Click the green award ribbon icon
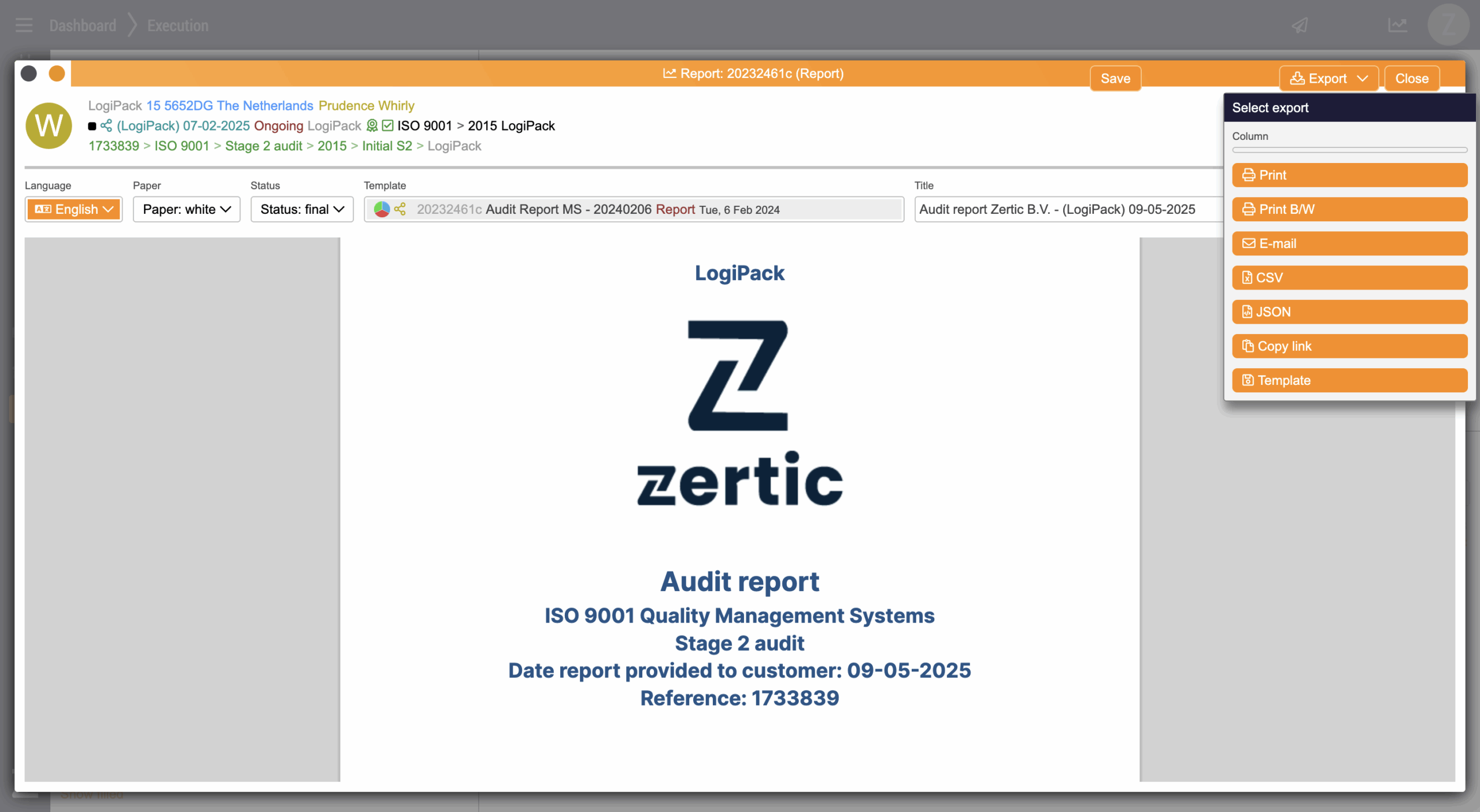Image resolution: width=1480 pixels, height=812 pixels. (x=372, y=125)
